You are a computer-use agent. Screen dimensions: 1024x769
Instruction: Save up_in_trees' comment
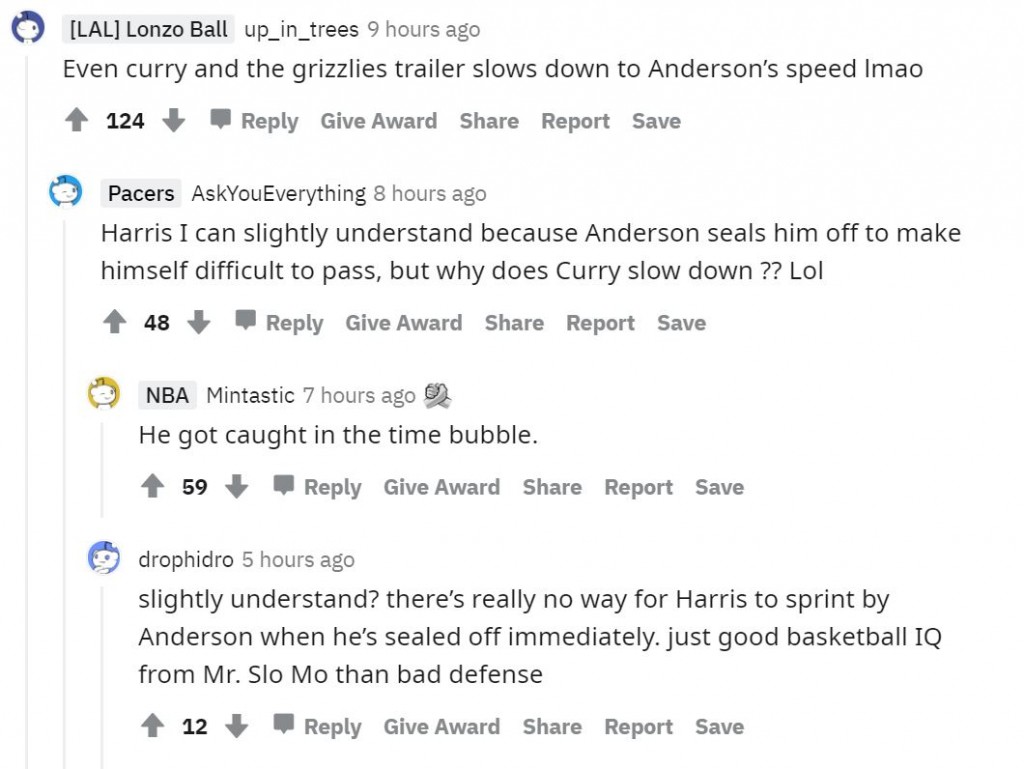point(656,120)
